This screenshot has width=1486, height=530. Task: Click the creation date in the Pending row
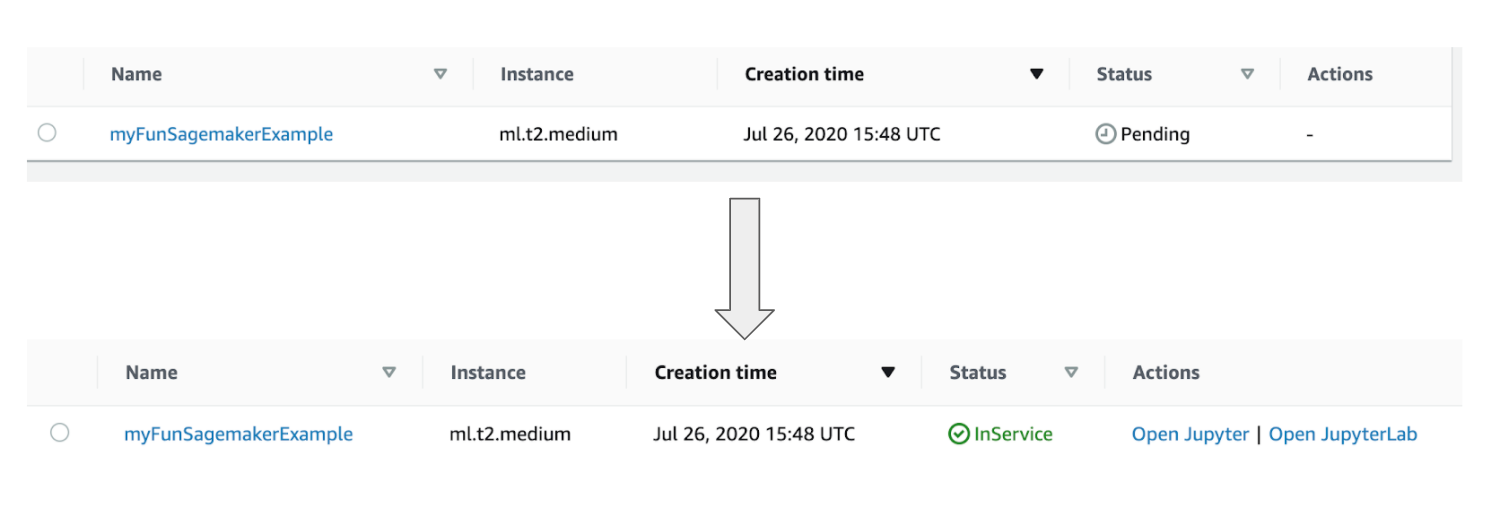[842, 134]
